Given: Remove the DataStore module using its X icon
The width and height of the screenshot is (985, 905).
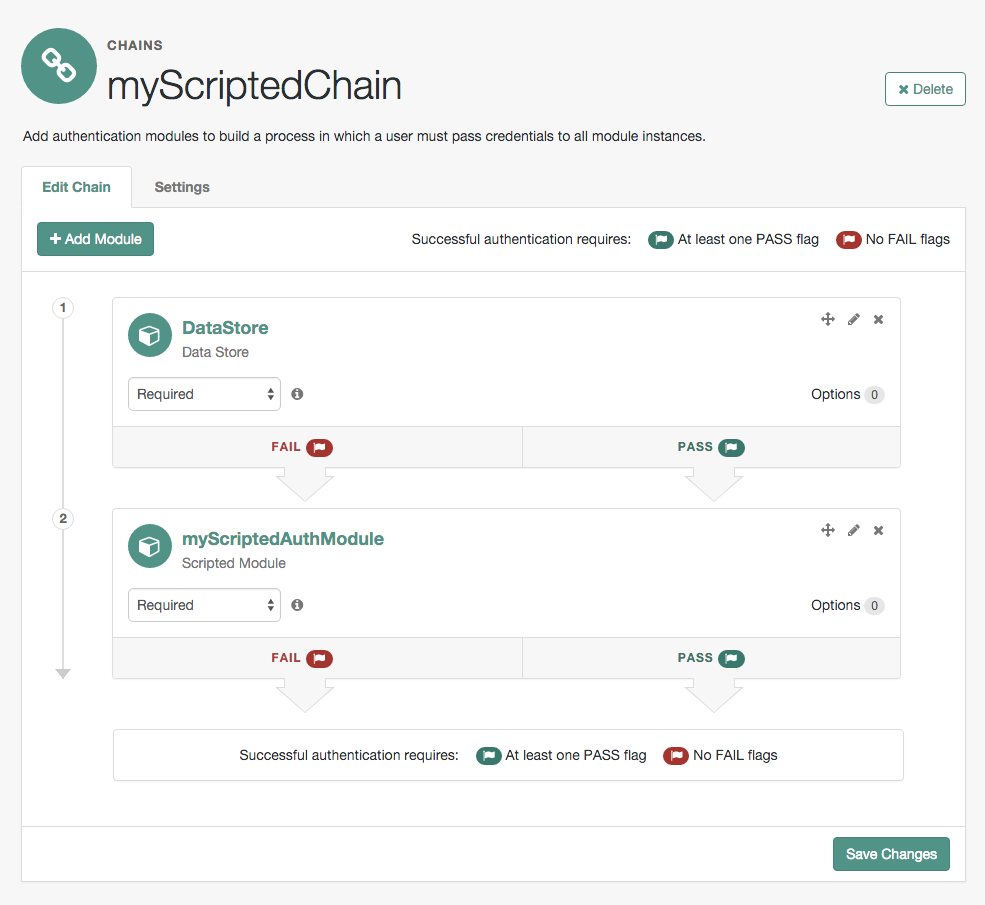Looking at the screenshot, I should point(878,319).
